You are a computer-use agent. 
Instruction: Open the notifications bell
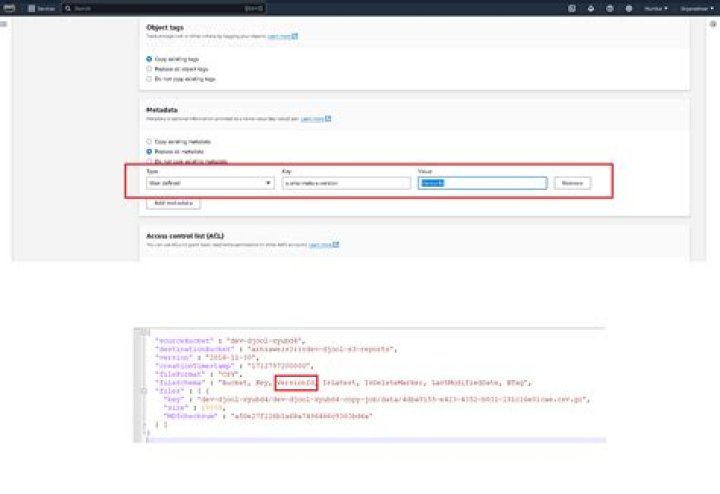[x=591, y=8]
